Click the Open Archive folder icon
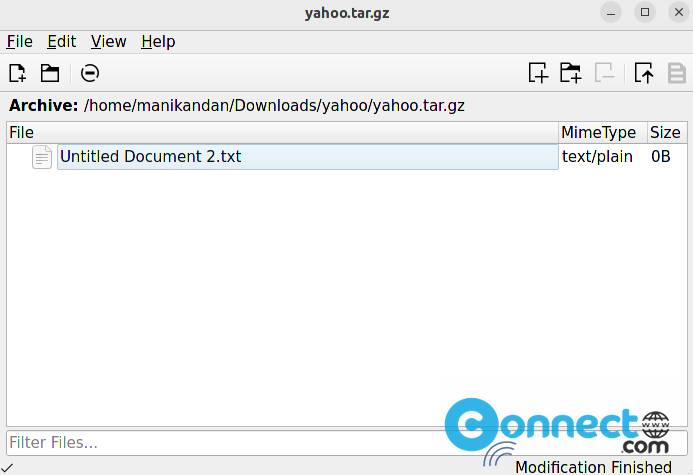This screenshot has width=693, height=475. pyautogui.click(x=50, y=73)
